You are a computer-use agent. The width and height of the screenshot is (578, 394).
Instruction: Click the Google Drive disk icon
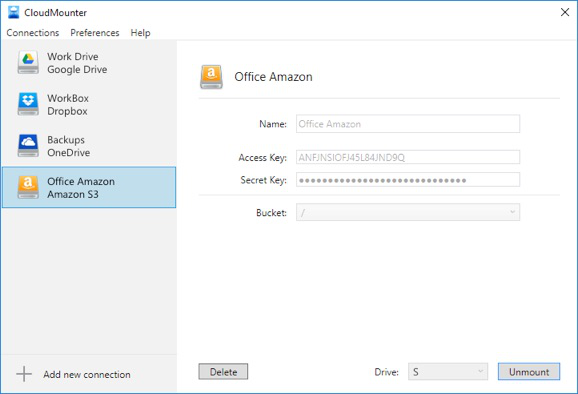pos(28,62)
